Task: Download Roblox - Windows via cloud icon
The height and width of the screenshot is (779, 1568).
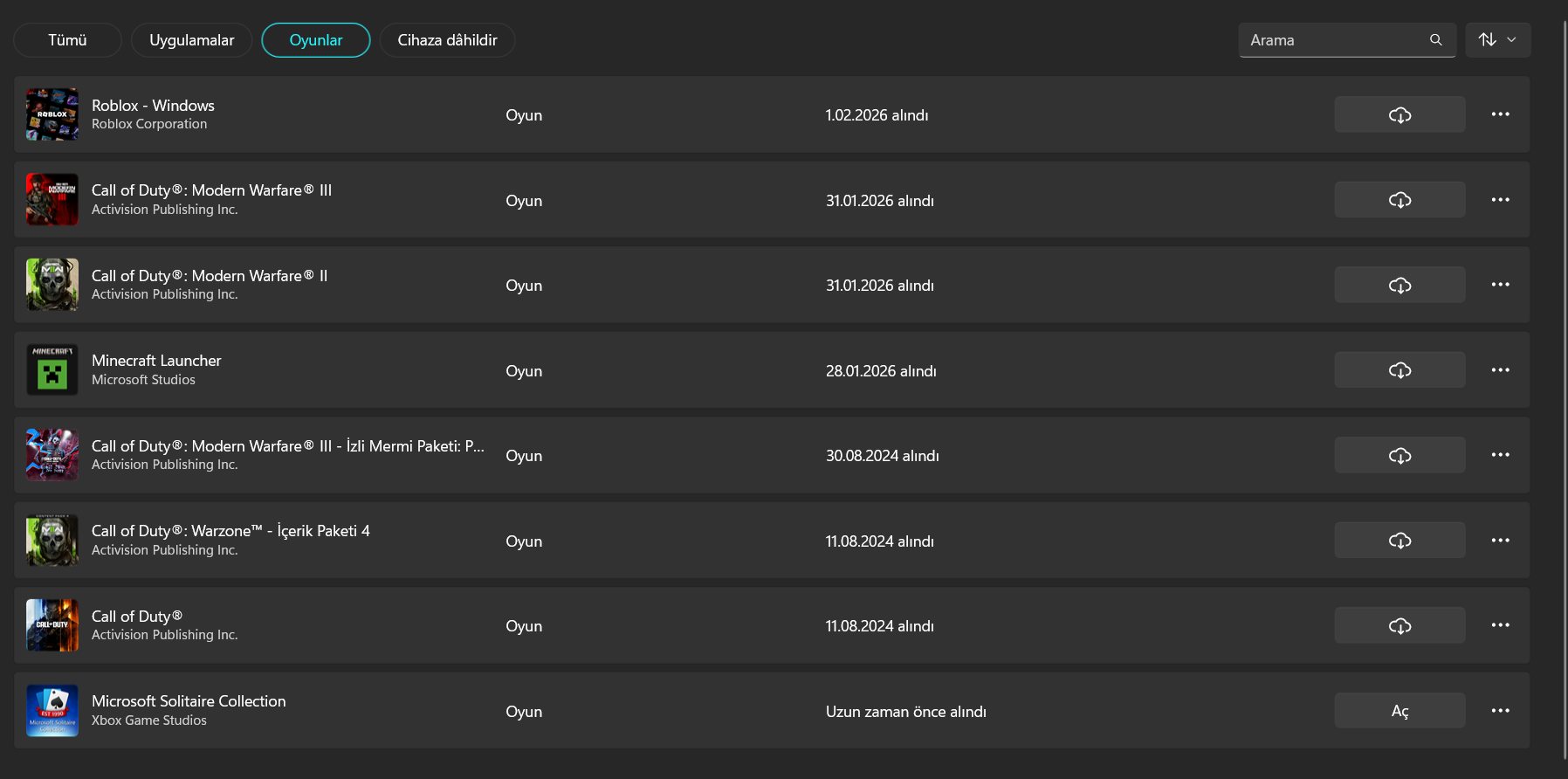Action: coord(1400,114)
